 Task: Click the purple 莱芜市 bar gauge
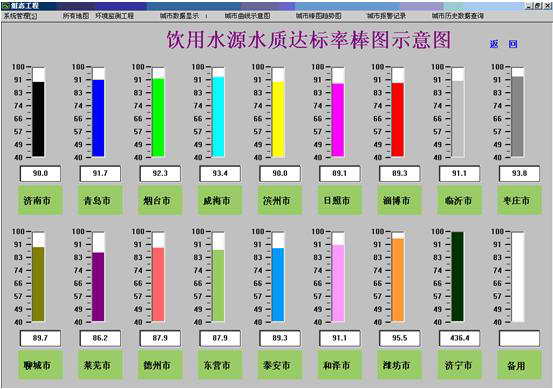[x=98, y=276]
